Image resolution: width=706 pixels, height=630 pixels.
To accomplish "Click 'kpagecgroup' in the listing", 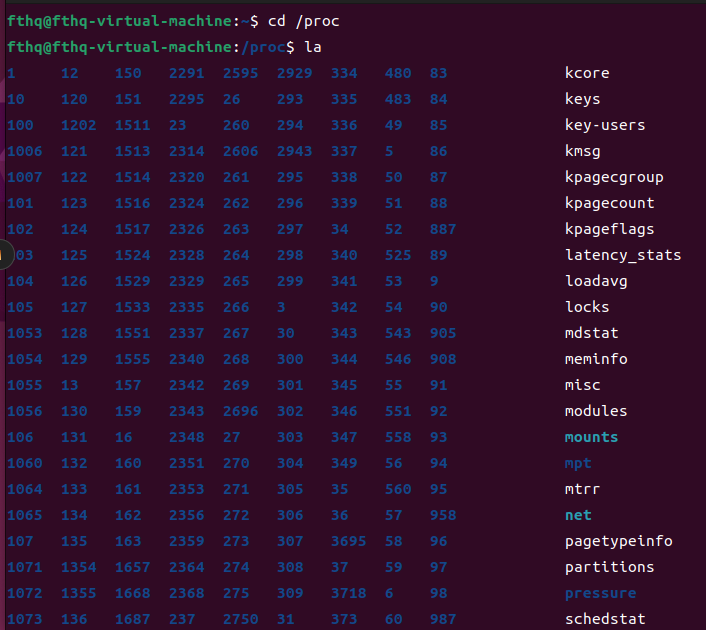I will [x=614, y=177].
